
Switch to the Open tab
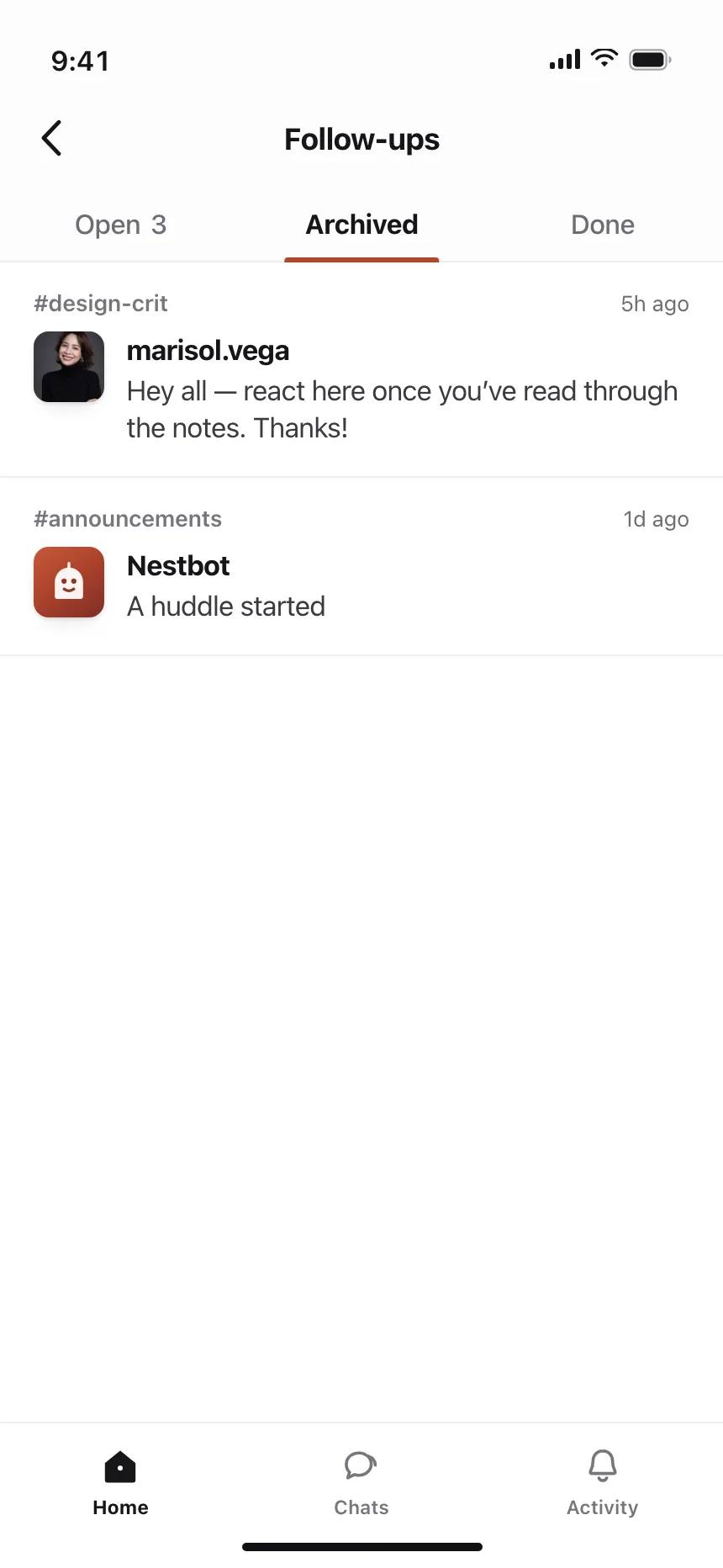120,225
